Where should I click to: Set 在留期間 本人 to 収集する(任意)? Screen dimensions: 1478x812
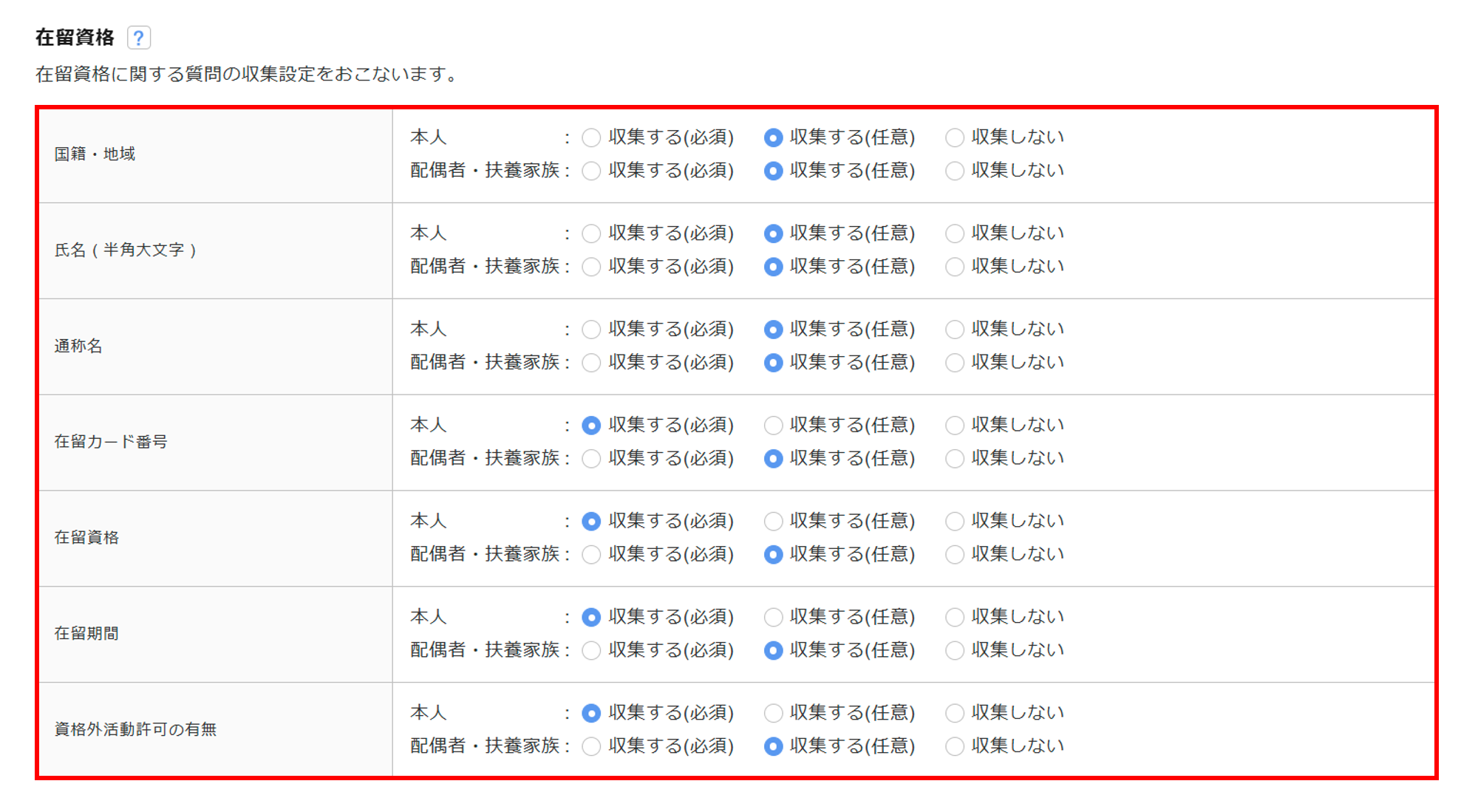[773, 617]
